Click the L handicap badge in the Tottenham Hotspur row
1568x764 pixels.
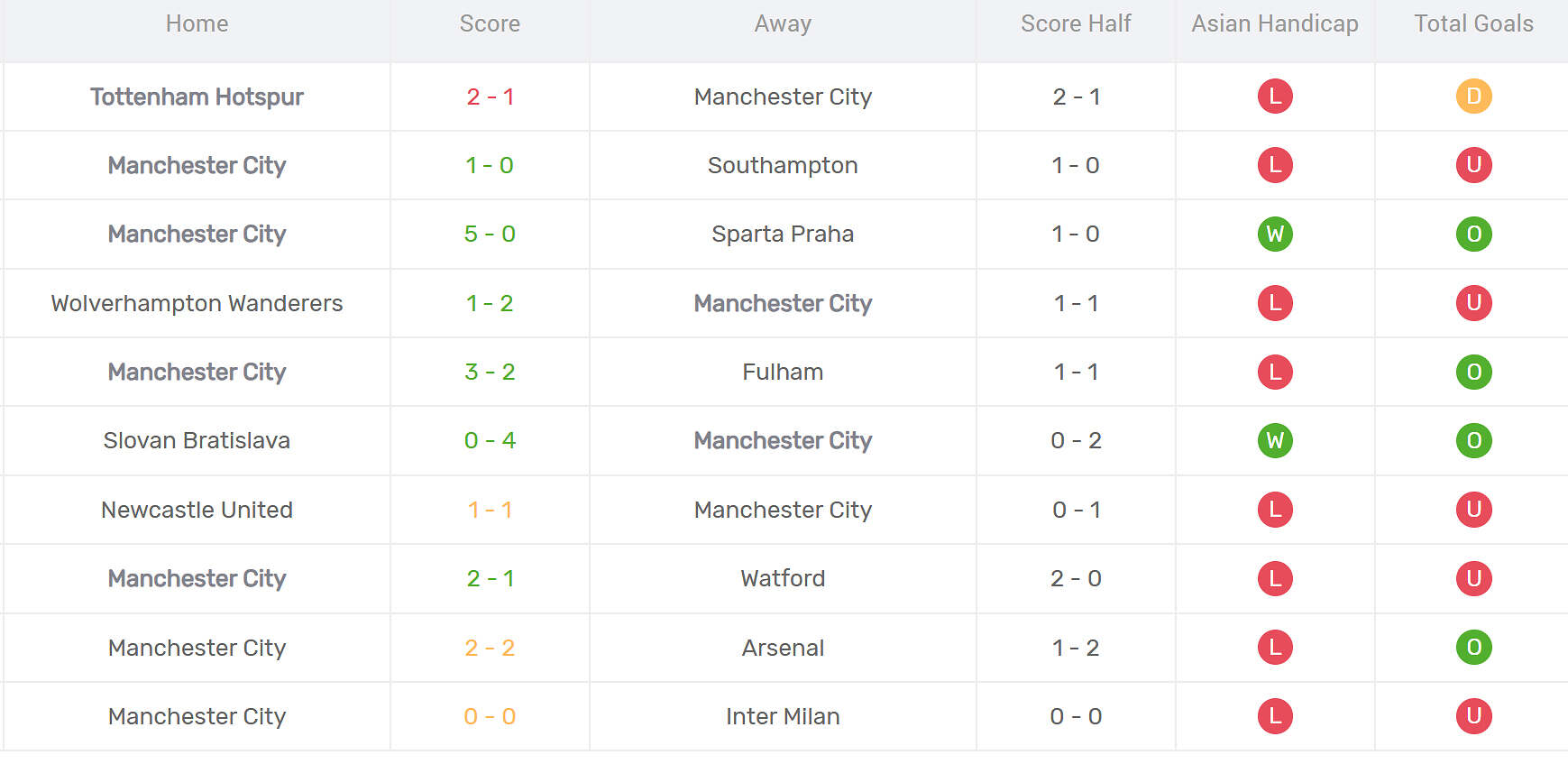pyautogui.click(x=1274, y=97)
